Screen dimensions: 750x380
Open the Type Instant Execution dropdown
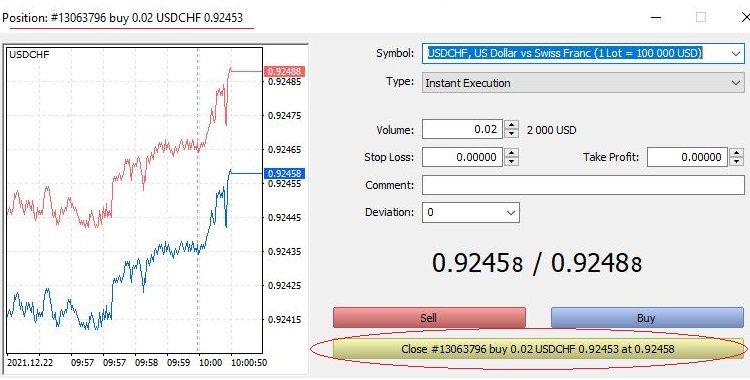tap(583, 83)
